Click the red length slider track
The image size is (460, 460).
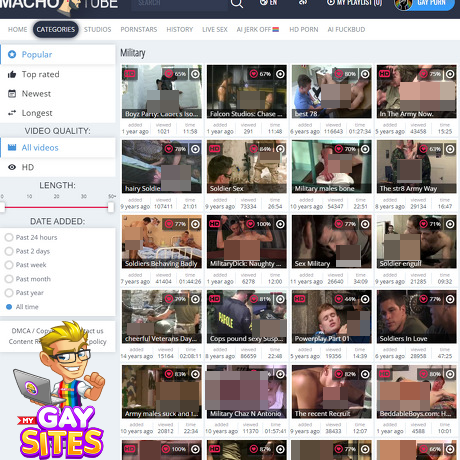coord(56,207)
